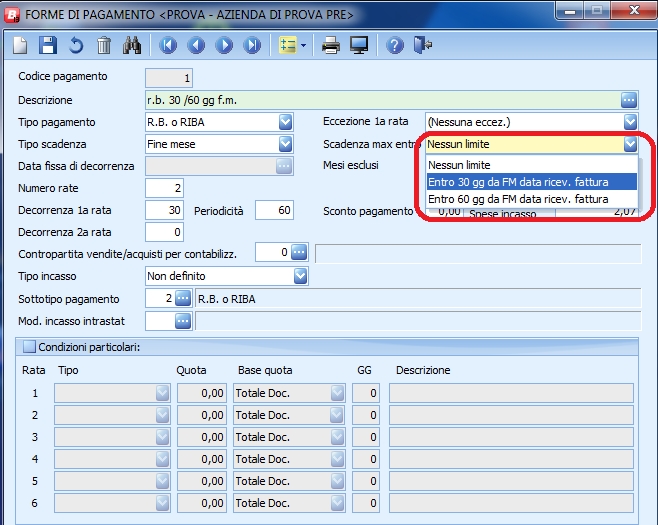The image size is (658, 525).
Task: Print using the printer icon
Action: coord(331,45)
